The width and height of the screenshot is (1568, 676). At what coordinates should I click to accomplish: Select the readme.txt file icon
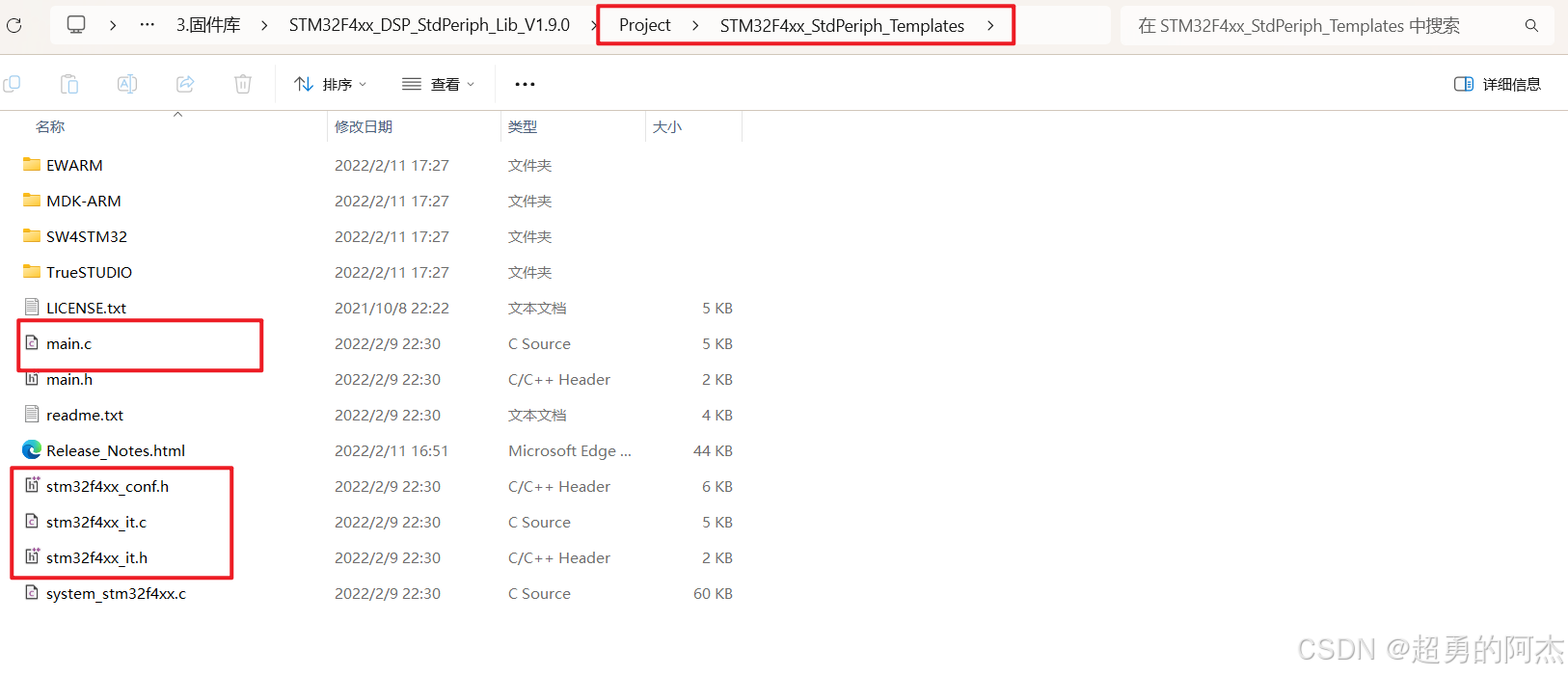point(32,415)
